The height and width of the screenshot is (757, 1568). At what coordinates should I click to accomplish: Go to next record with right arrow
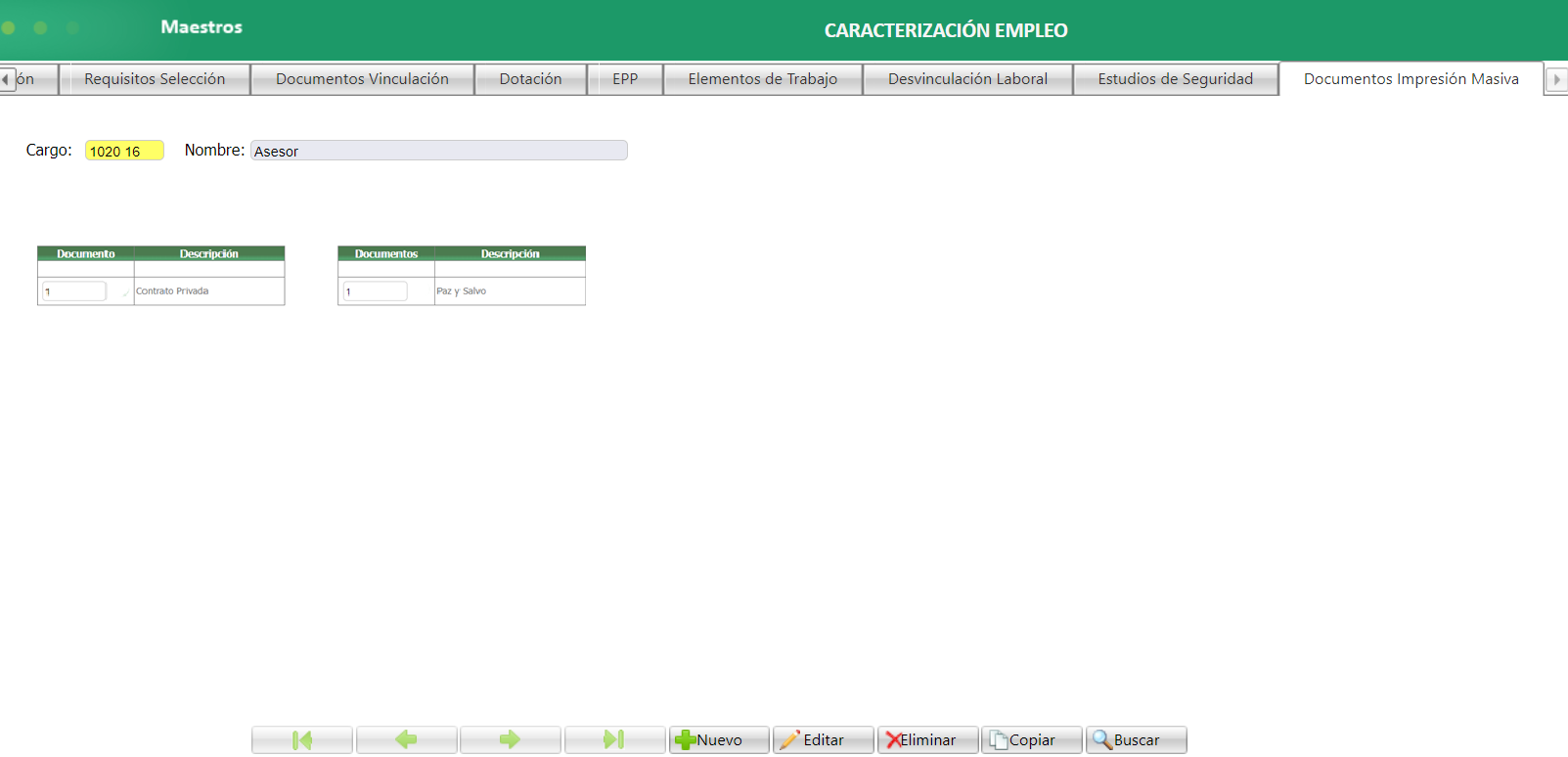510,739
